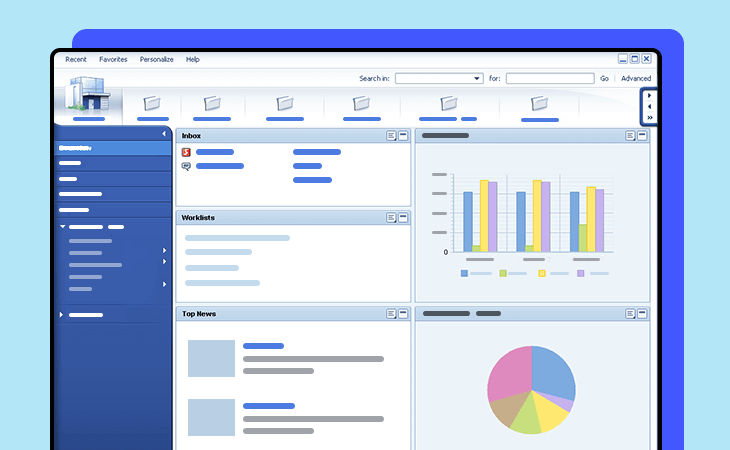The width and height of the screenshot is (730, 450).
Task: Open the bar chart panel options menu icon
Action: pyautogui.click(x=630, y=136)
